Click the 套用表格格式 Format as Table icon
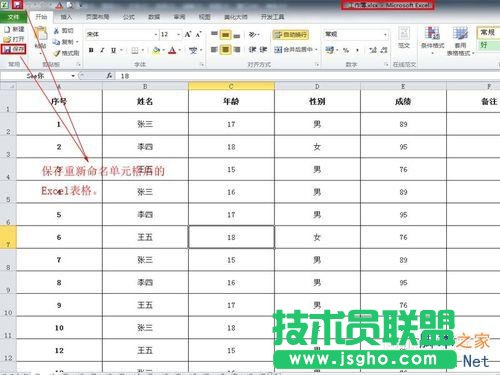The width and height of the screenshot is (500, 375). (460, 33)
